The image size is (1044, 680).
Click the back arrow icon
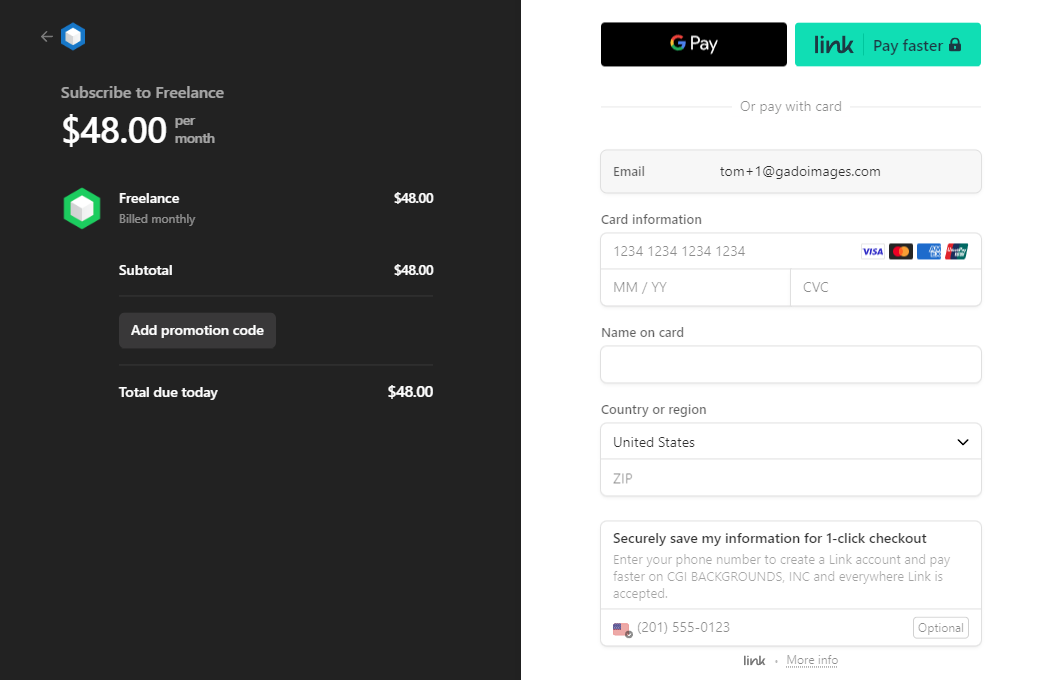coord(46,37)
